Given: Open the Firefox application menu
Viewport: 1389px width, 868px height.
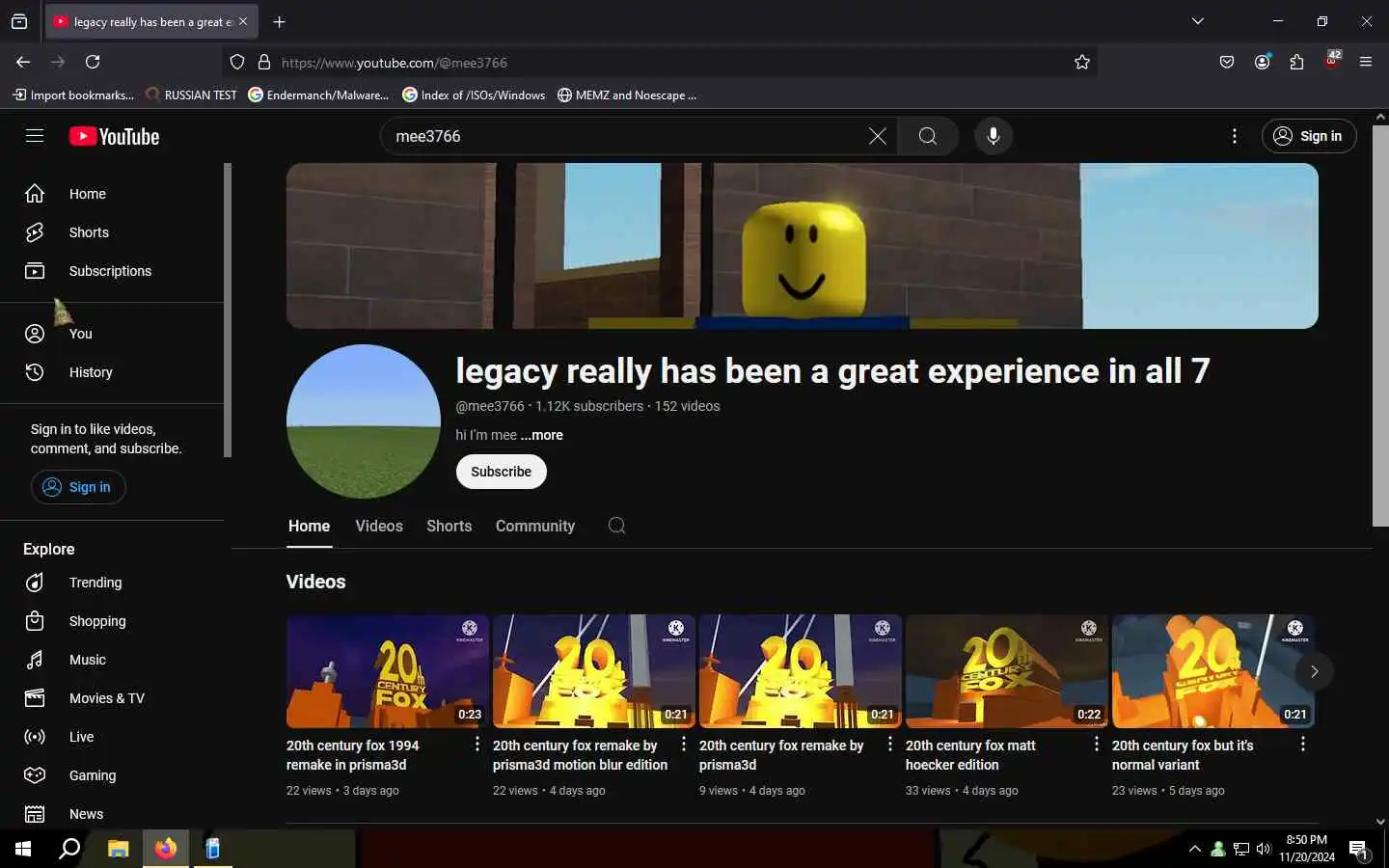Looking at the screenshot, I should pyautogui.click(x=1366, y=62).
